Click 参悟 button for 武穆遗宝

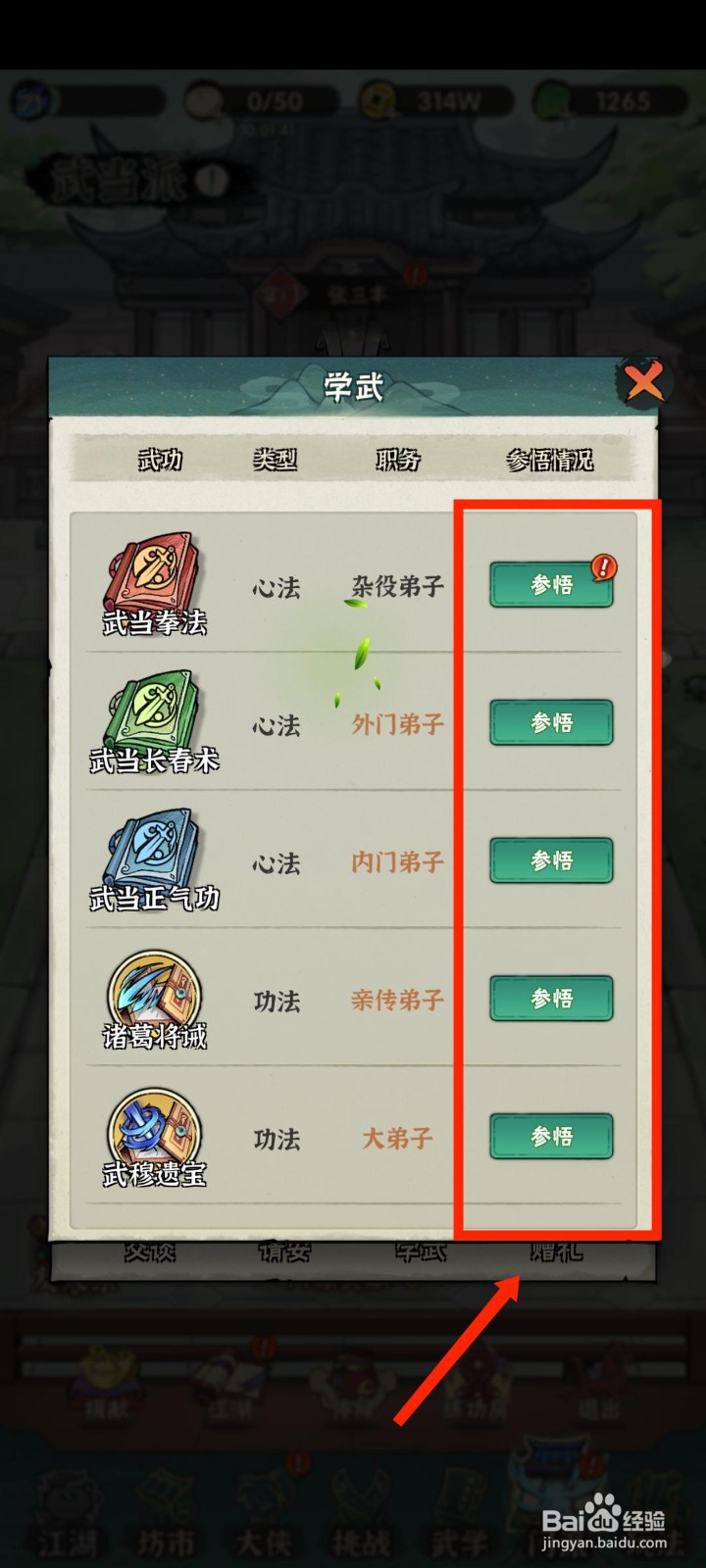coord(551,1137)
